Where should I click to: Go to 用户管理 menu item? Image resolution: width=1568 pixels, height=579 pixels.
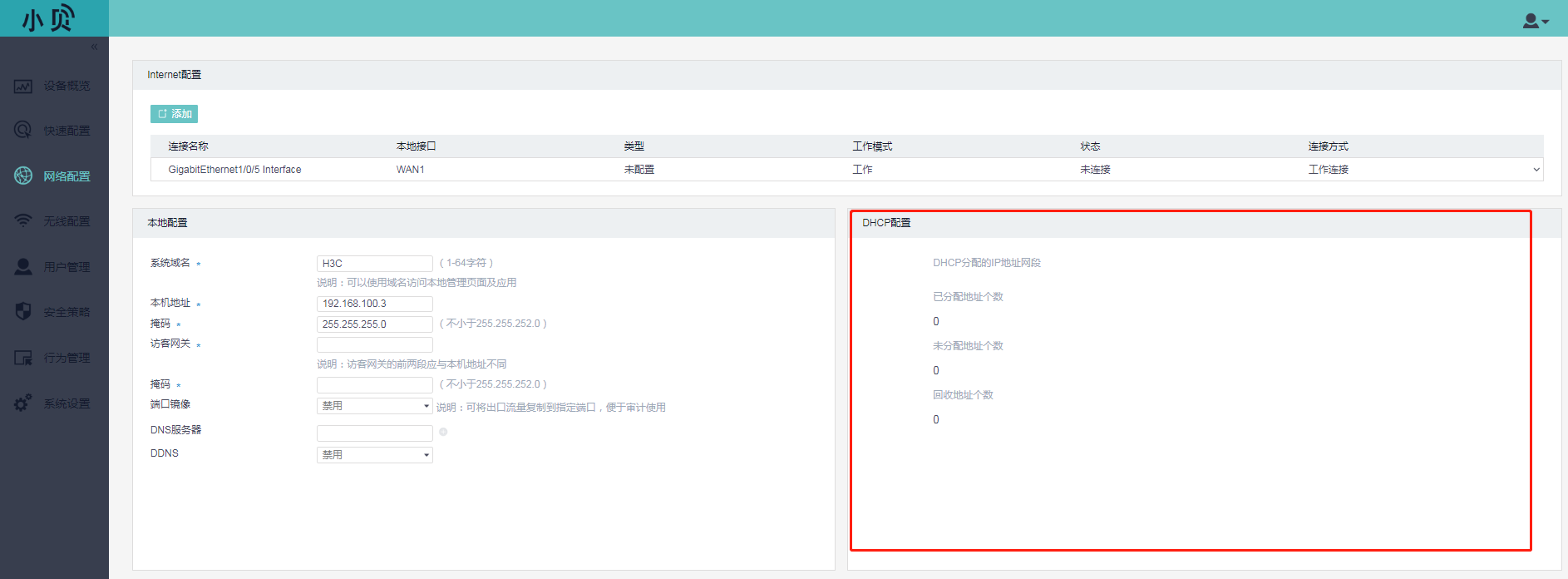click(x=67, y=267)
